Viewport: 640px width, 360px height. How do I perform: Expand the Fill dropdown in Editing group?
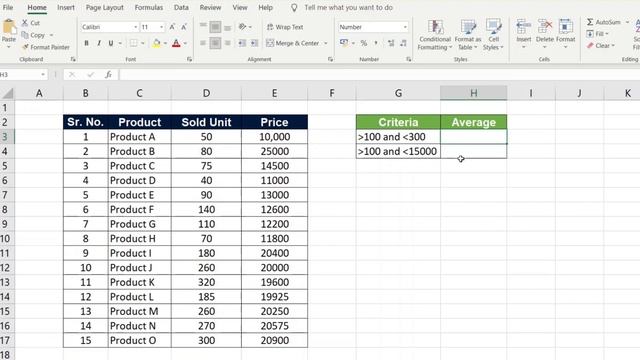(607, 34)
